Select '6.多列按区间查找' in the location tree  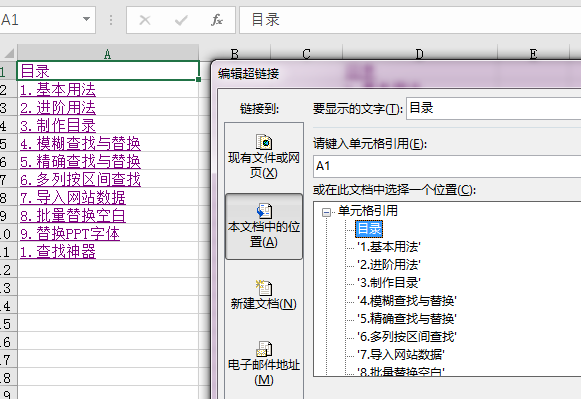(406, 336)
